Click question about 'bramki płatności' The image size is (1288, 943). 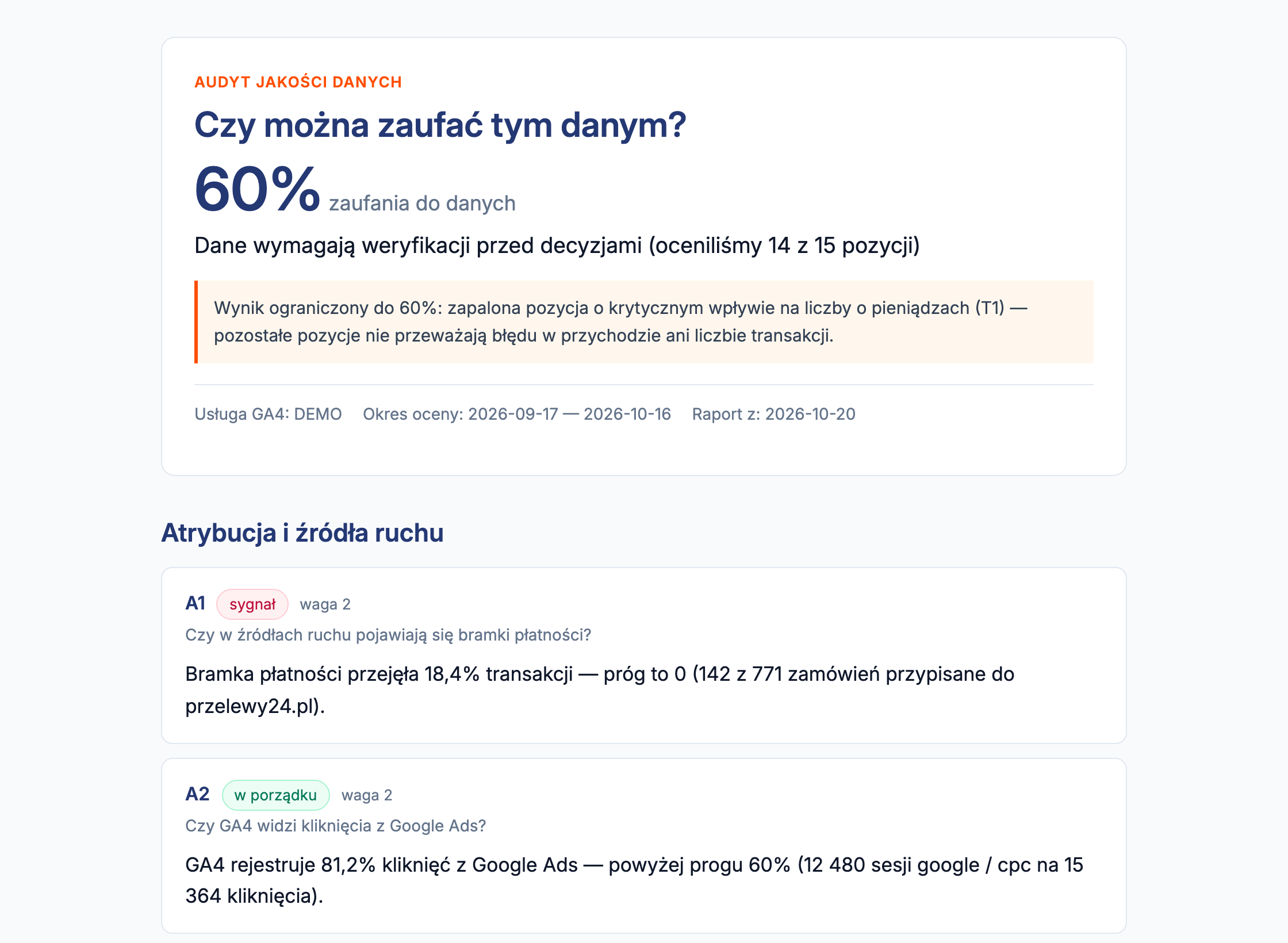[388, 635]
